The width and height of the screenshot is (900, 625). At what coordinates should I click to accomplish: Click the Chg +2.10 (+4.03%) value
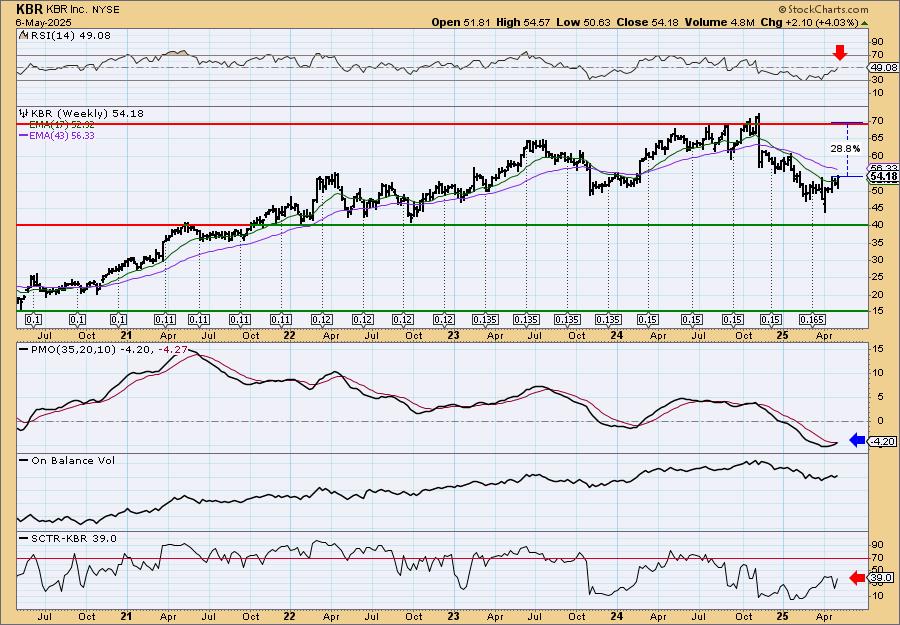809,22
